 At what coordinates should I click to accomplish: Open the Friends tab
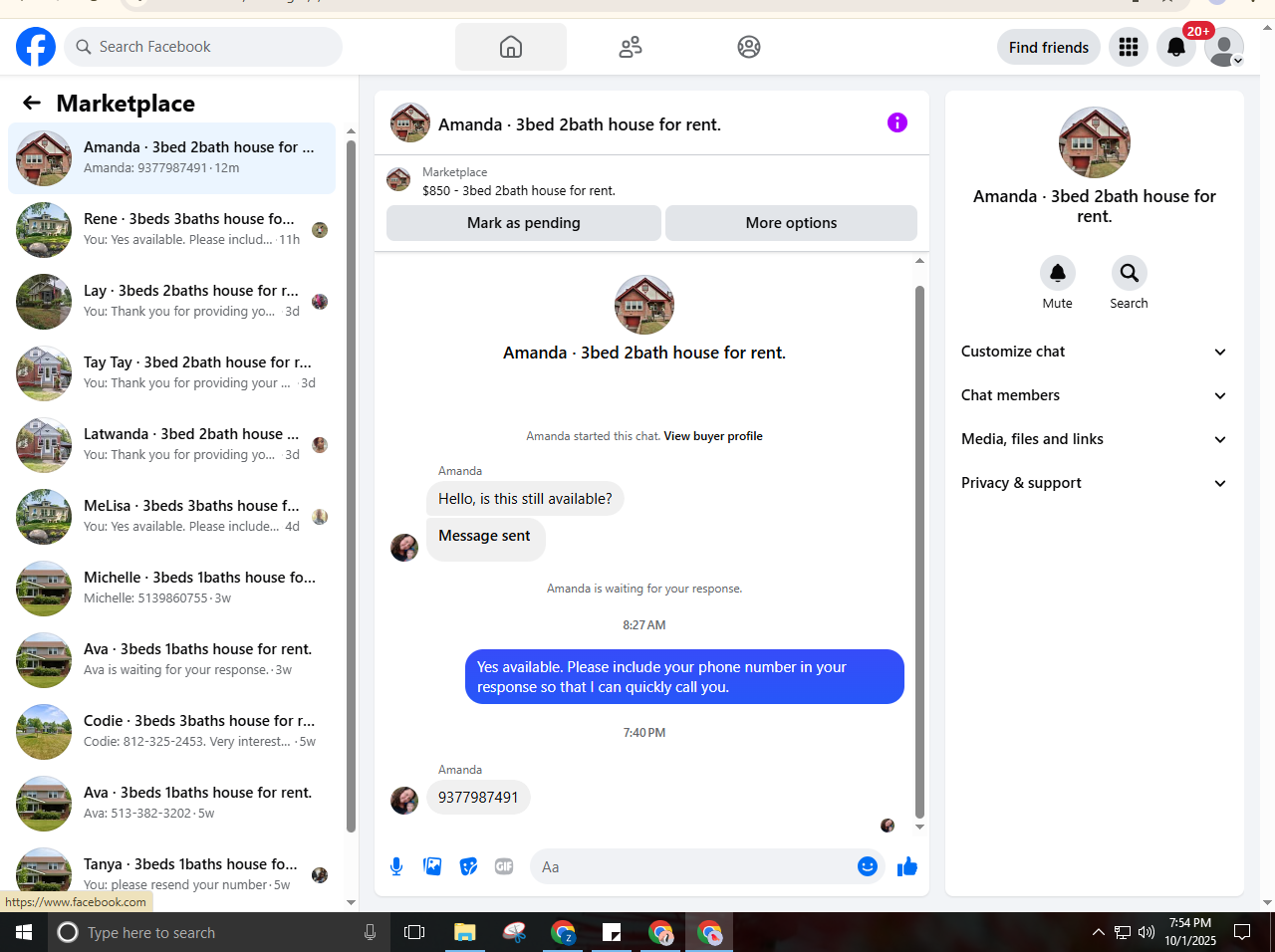pyautogui.click(x=631, y=47)
